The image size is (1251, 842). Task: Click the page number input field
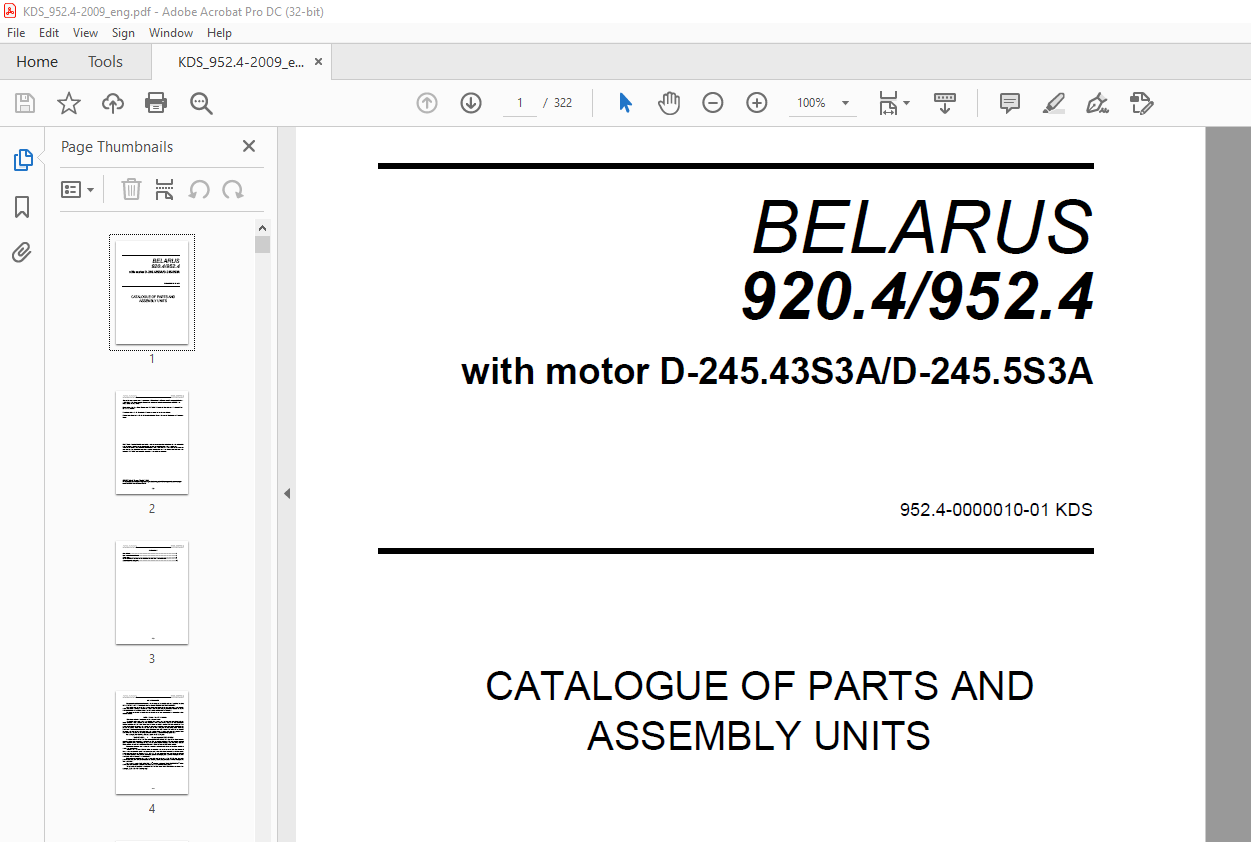coord(520,103)
